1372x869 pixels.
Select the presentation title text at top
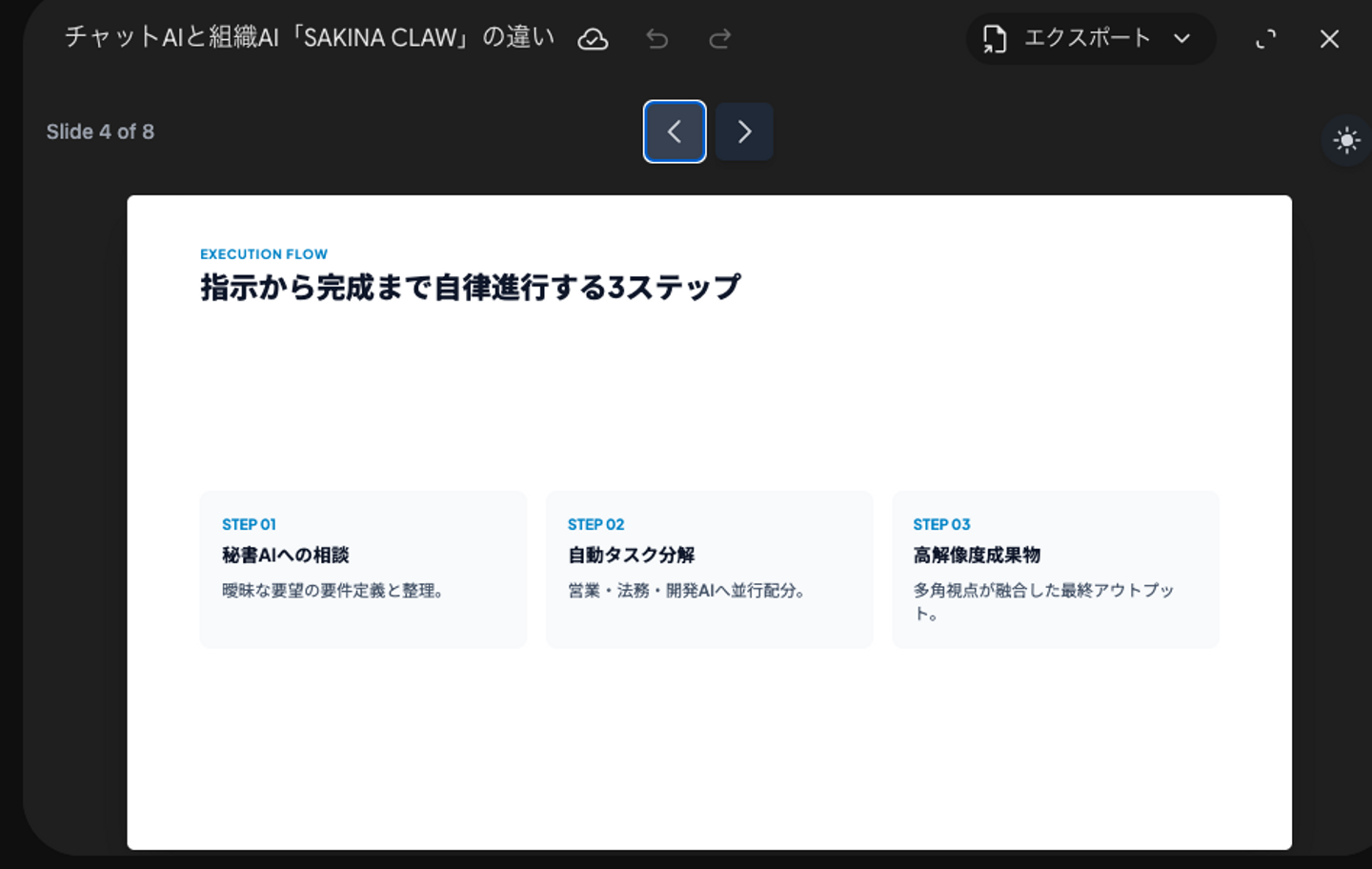pyautogui.click(x=310, y=37)
